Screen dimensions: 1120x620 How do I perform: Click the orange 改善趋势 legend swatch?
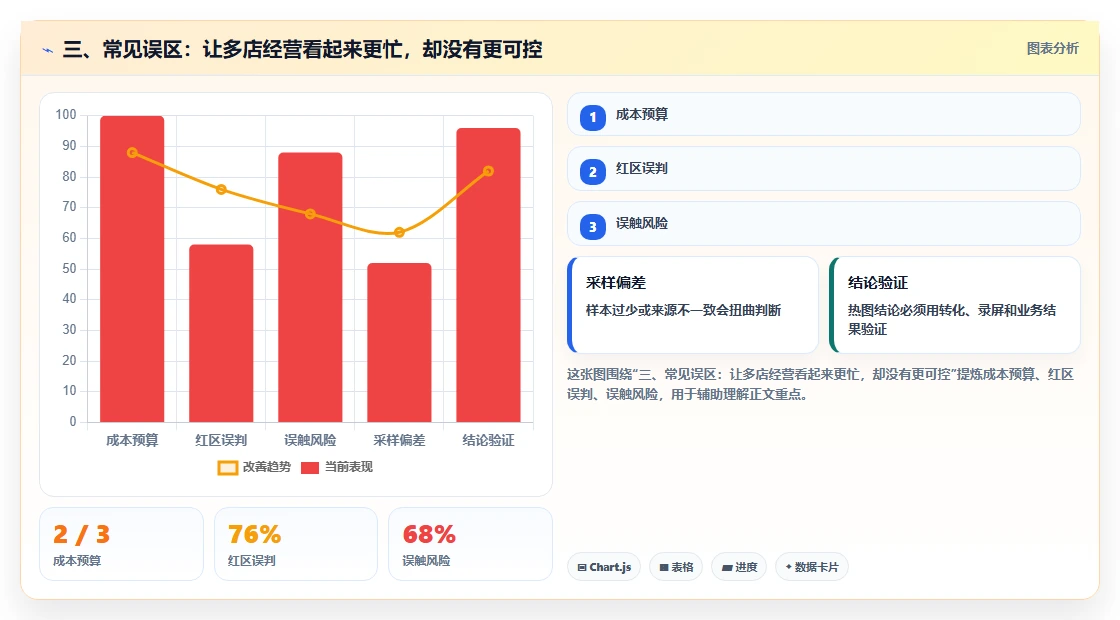point(228,468)
